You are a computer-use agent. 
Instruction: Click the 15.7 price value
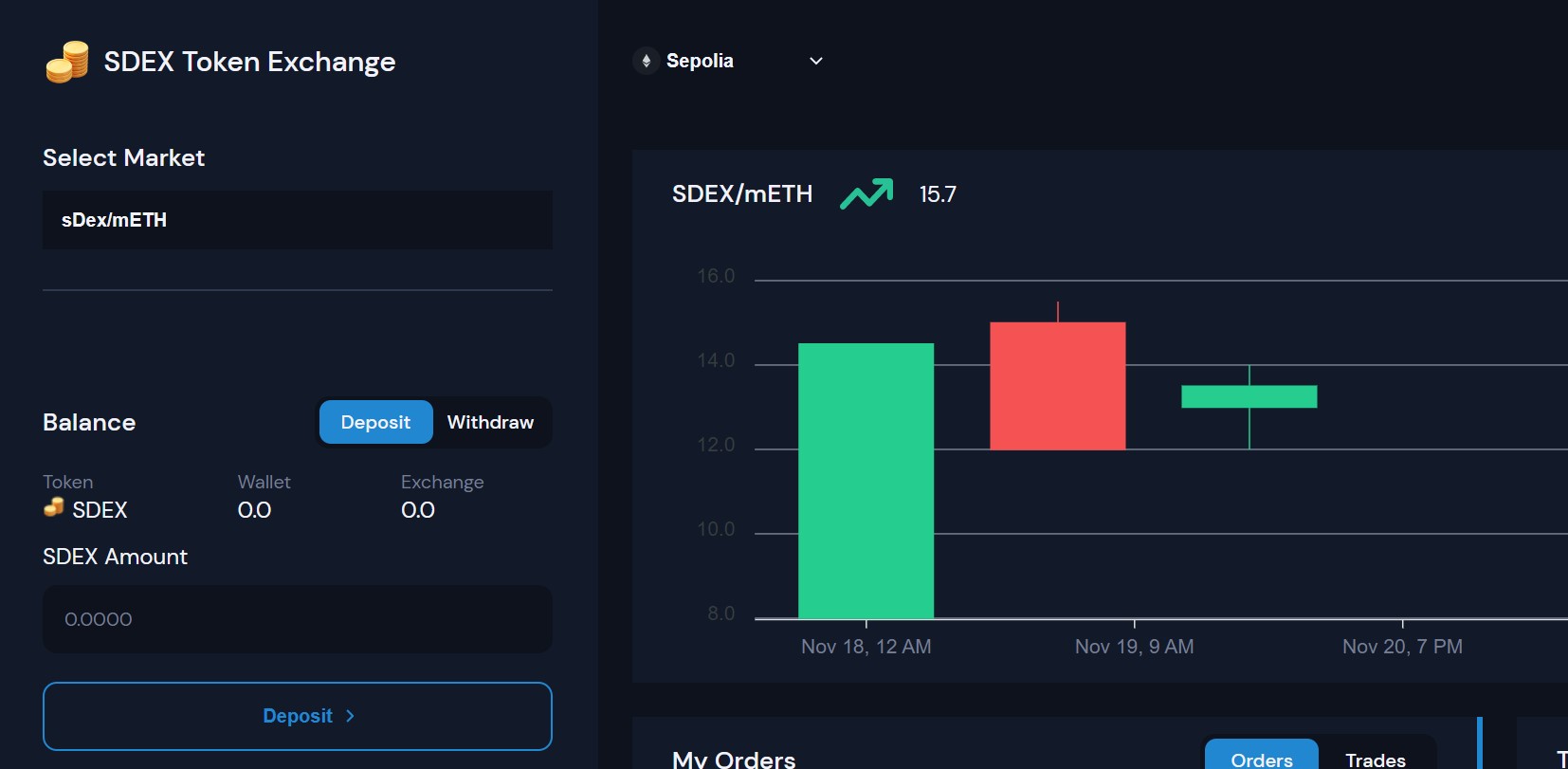click(x=937, y=194)
